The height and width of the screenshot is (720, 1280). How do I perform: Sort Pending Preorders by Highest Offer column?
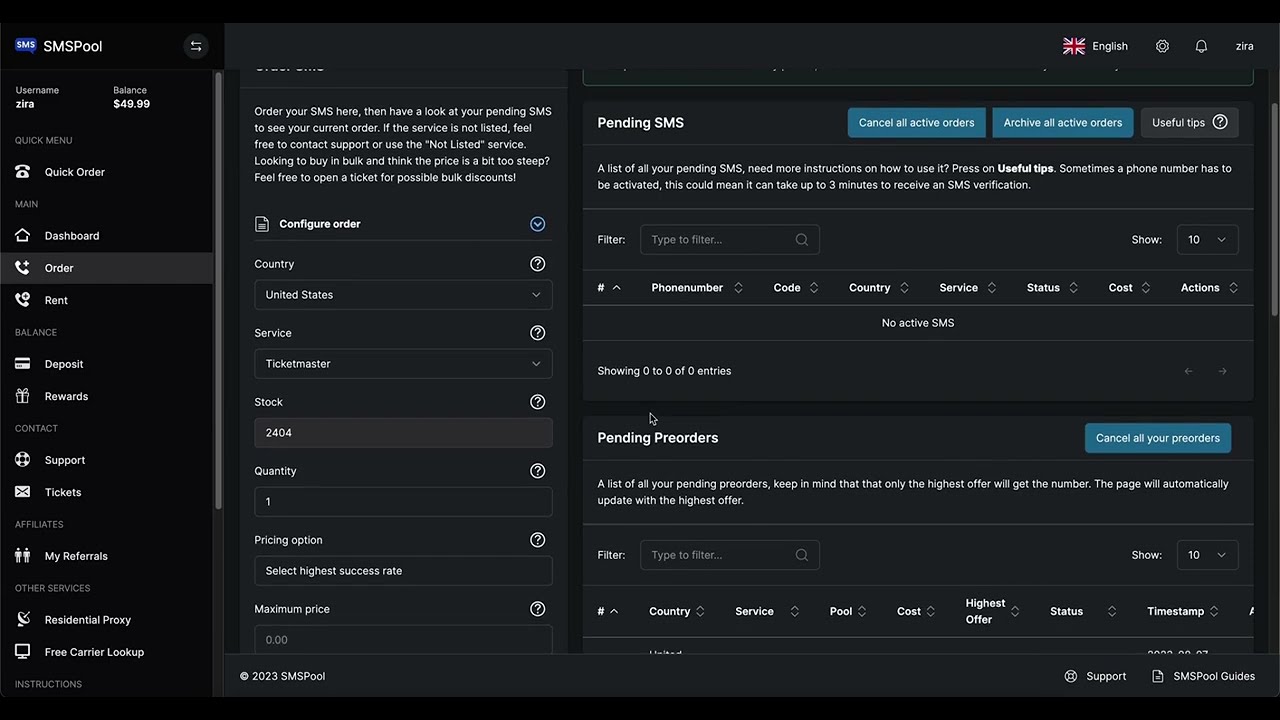click(992, 612)
